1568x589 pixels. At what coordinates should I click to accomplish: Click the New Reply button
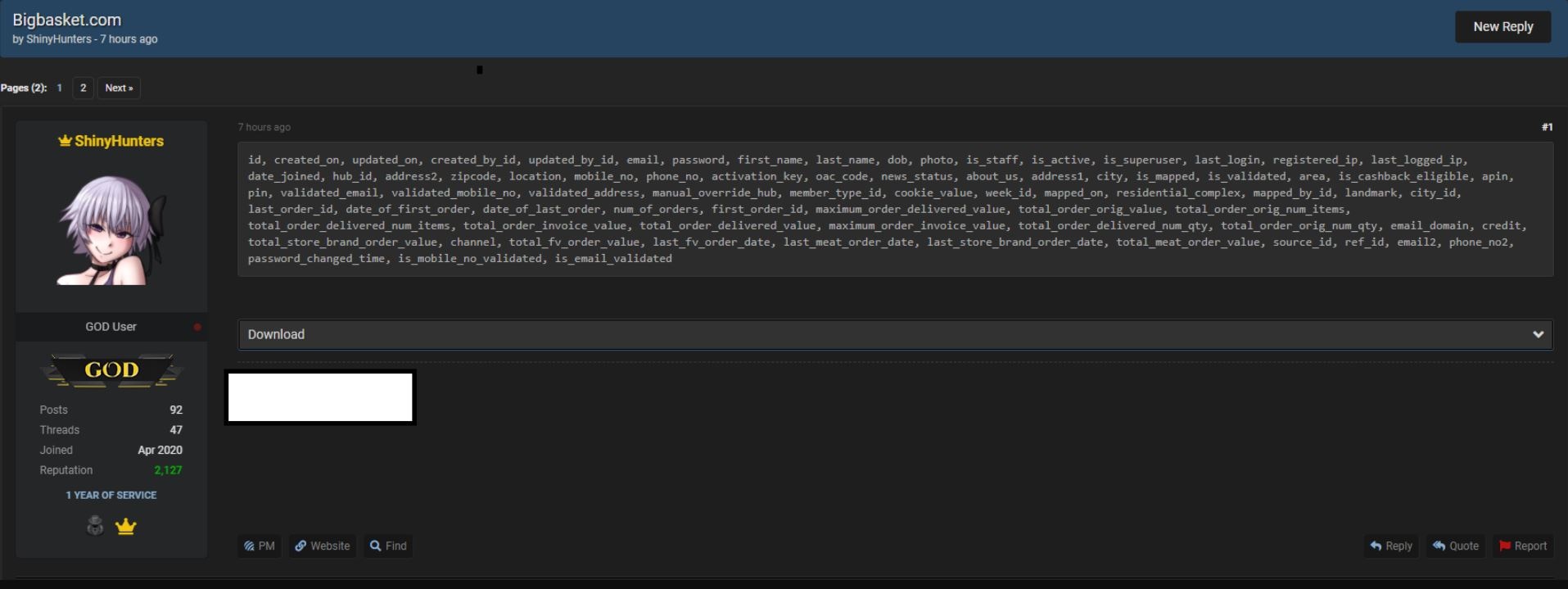(1502, 27)
